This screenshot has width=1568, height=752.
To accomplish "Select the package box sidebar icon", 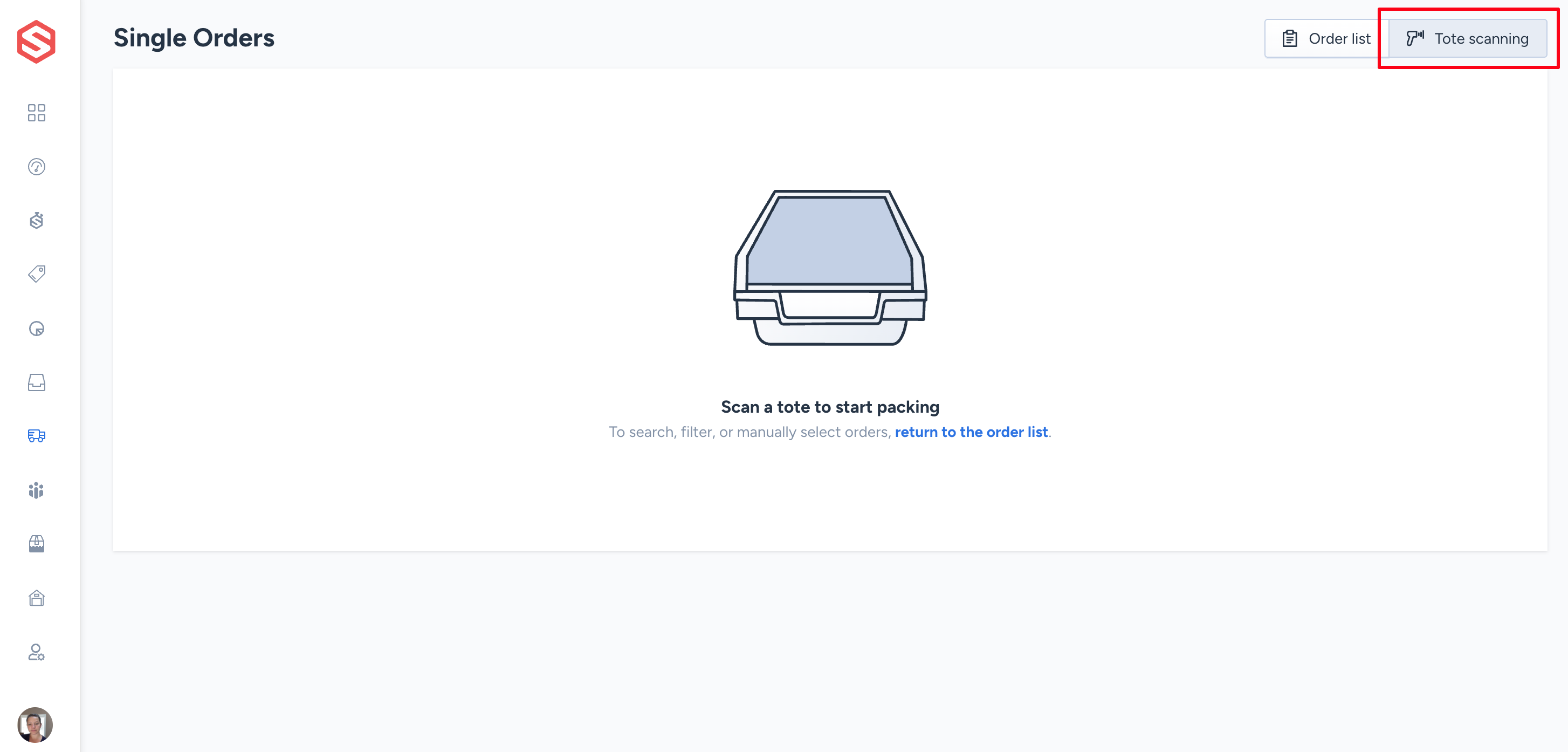I will (37, 544).
